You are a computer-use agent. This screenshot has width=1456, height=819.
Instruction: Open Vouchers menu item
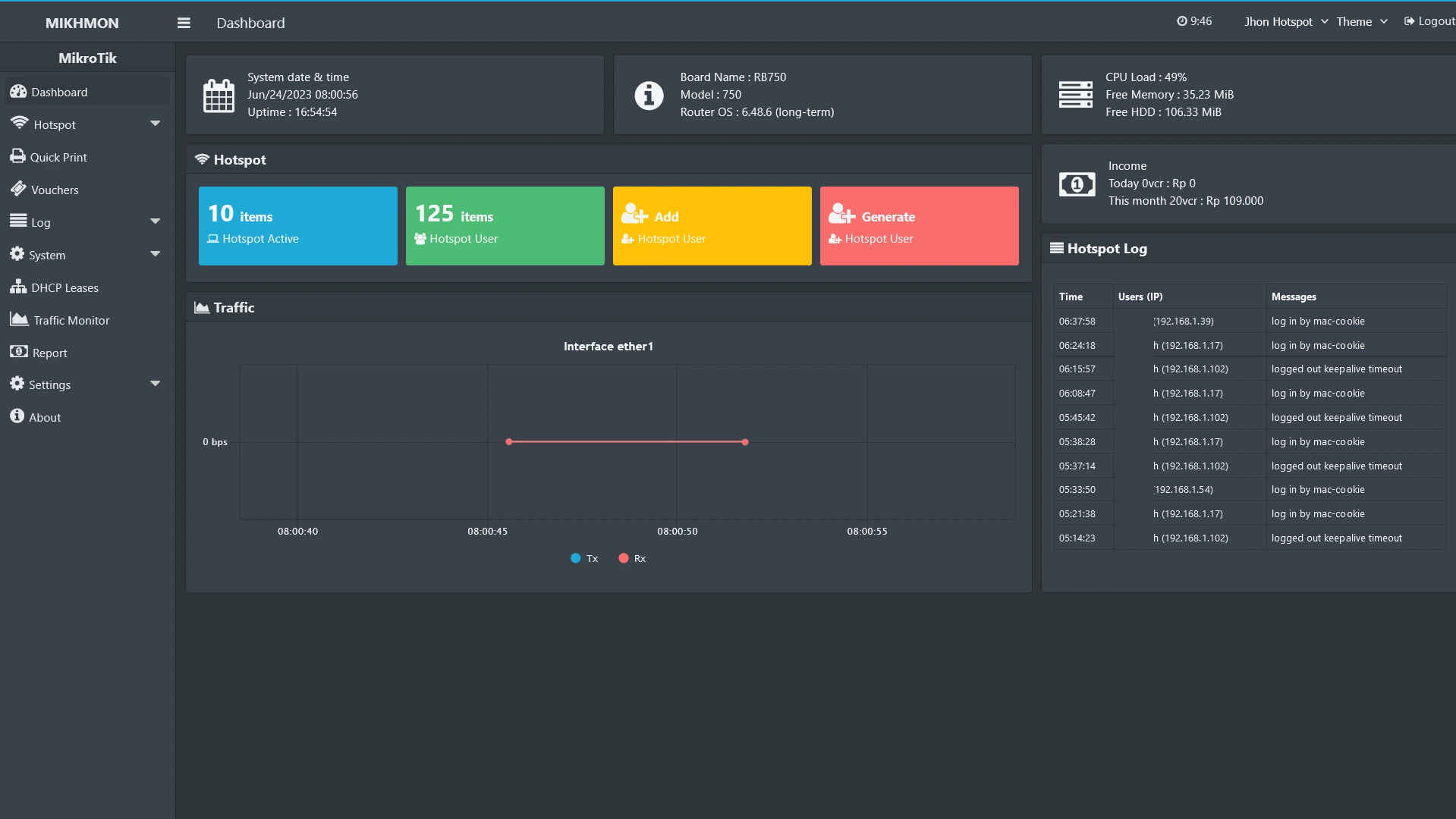pos(87,190)
